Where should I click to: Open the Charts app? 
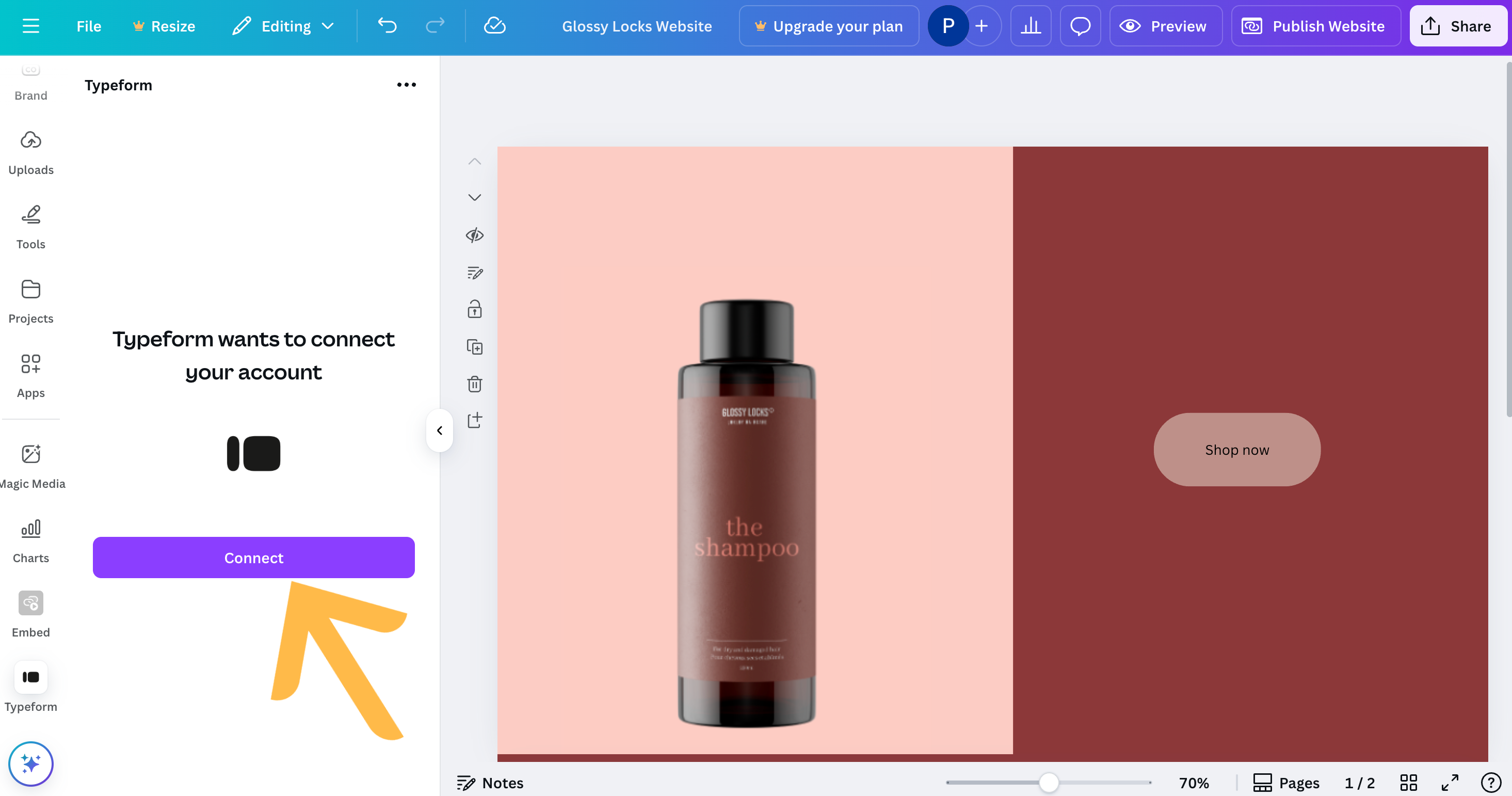click(30, 540)
